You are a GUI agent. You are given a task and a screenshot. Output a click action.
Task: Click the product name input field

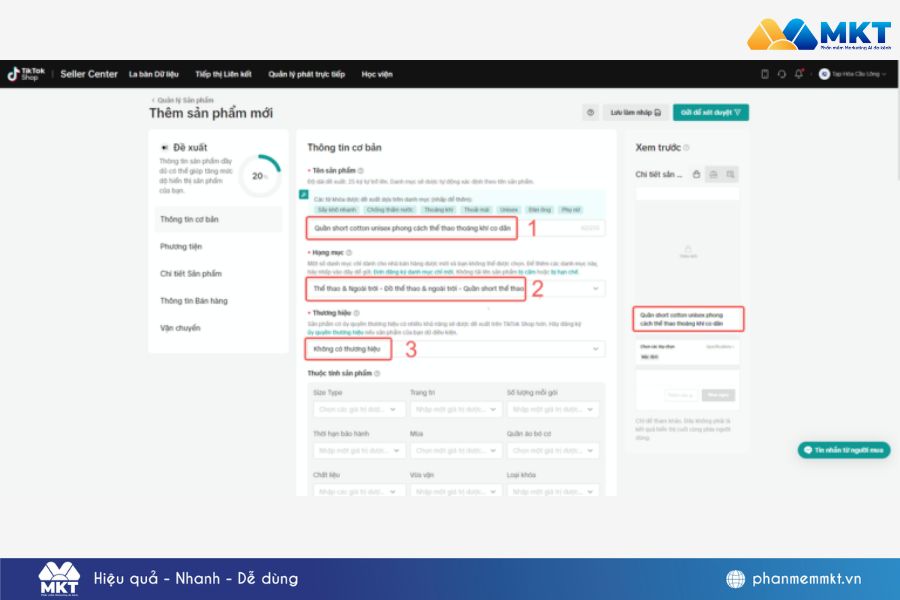(x=456, y=228)
